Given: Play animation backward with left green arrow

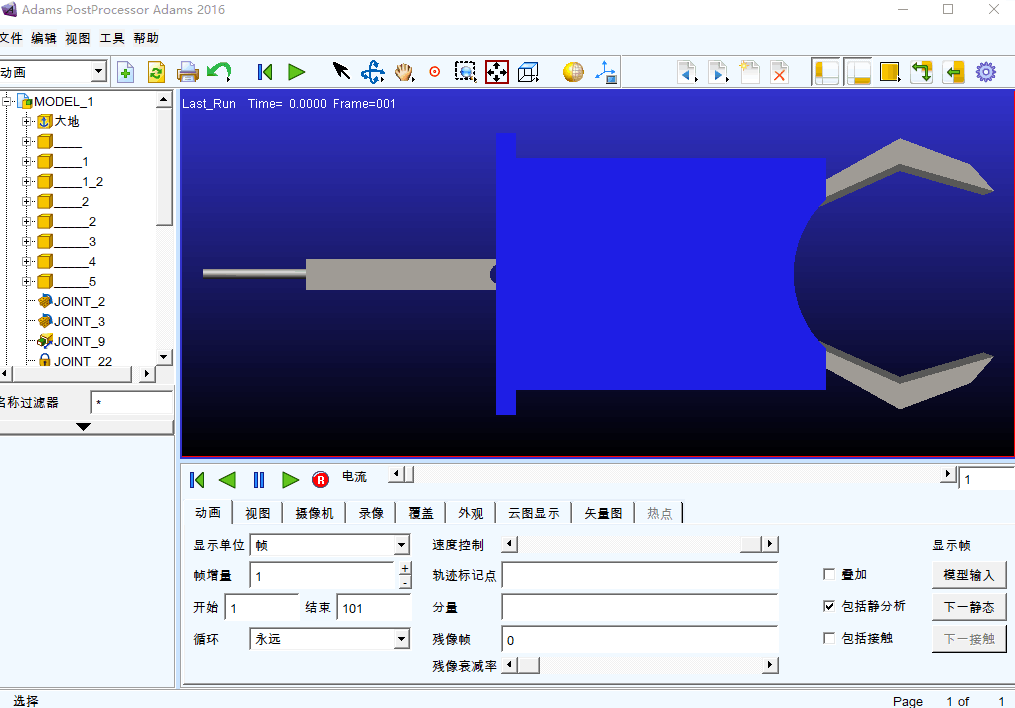Looking at the screenshot, I should click(227, 480).
